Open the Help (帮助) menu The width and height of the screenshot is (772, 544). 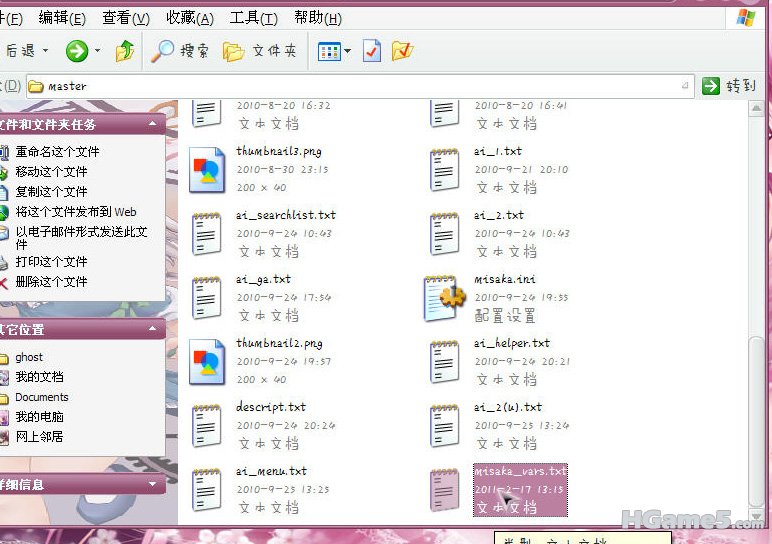pos(317,18)
